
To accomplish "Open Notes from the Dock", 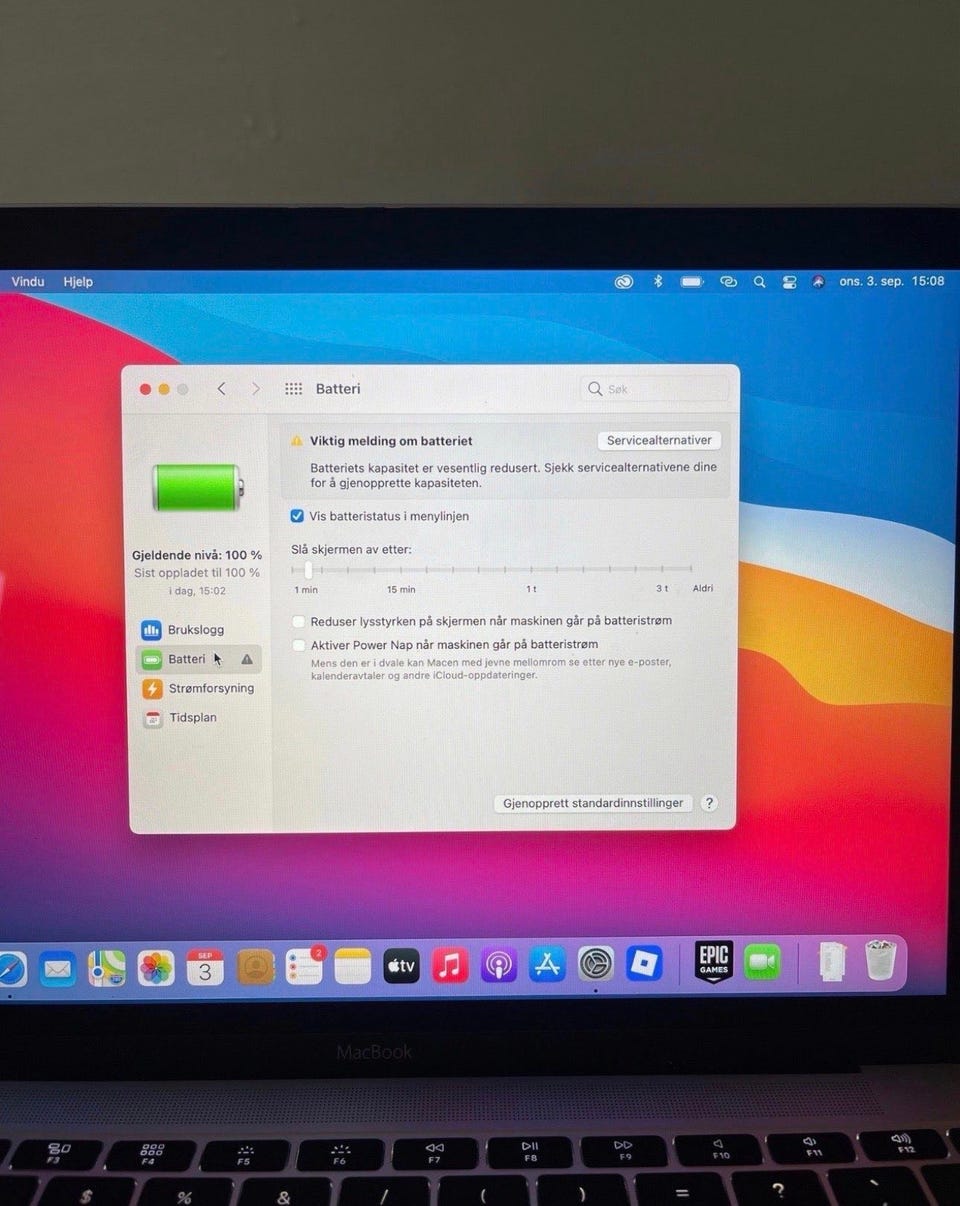I will click(x=353, y=967).
